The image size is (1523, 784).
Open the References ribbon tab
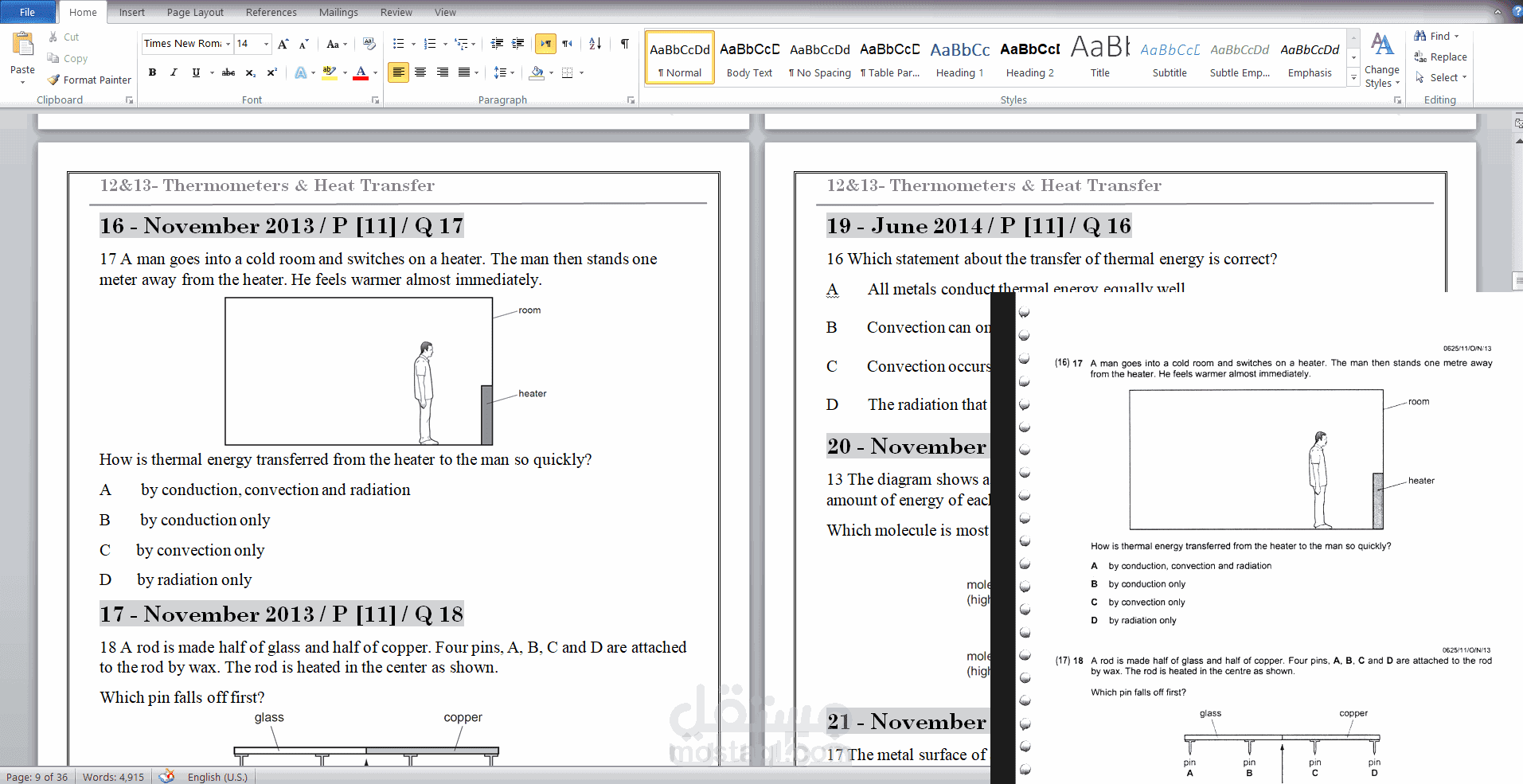[x=271, y=12]
